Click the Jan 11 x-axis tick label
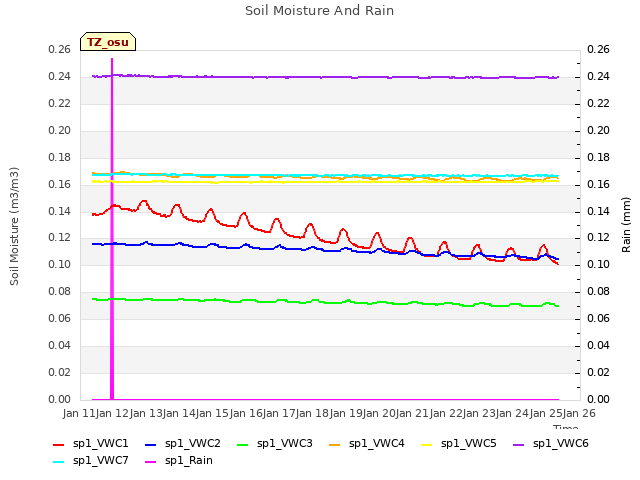 [79, 413]
